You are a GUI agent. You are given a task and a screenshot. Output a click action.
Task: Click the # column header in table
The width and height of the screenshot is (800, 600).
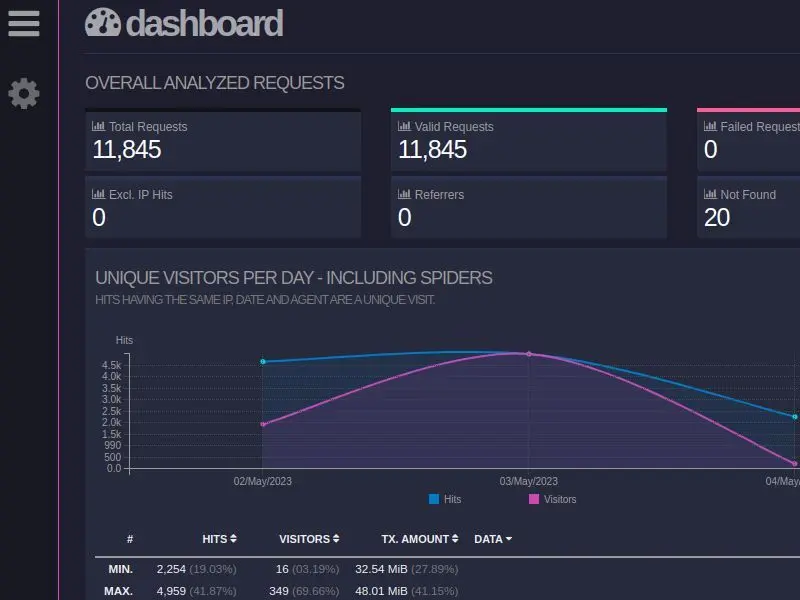130,539
